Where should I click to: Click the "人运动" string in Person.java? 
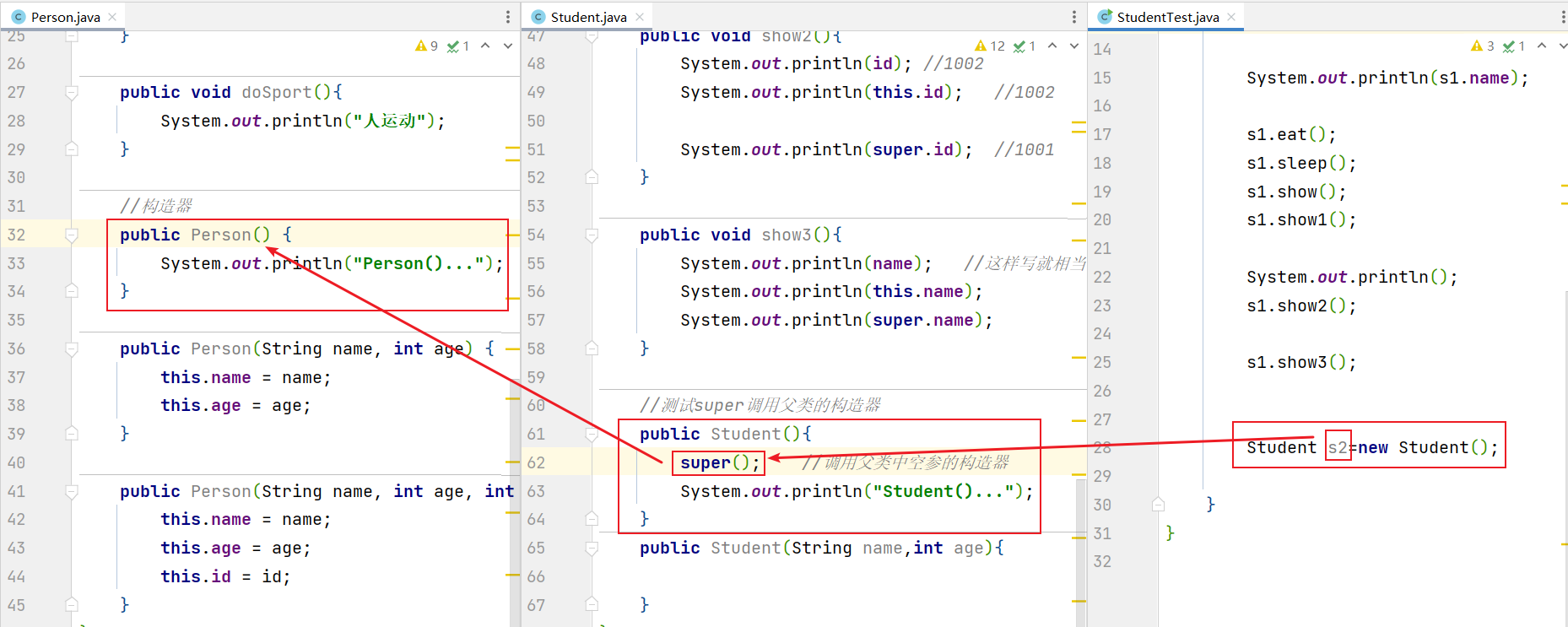pyautogui.click(x=389, y=121)
